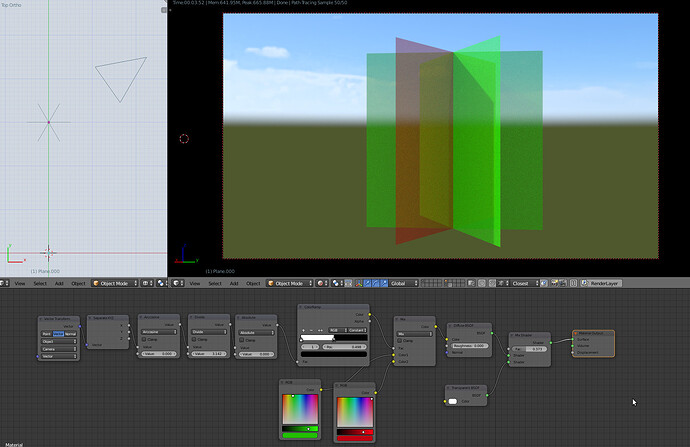
Task: Open right viewport editor type selector
Action: (177, 283)
